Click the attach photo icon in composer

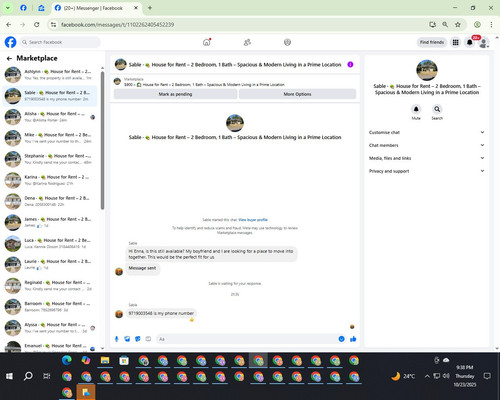[127, 339]
